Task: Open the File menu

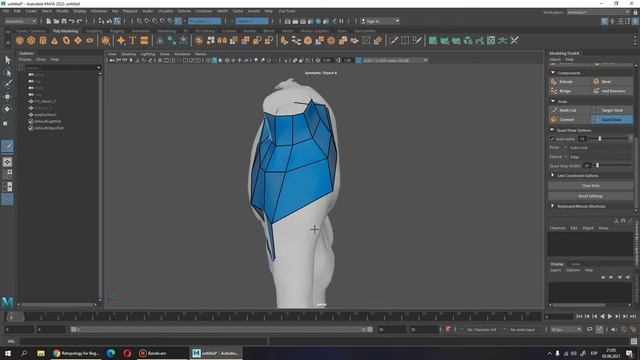Action: 6,11
